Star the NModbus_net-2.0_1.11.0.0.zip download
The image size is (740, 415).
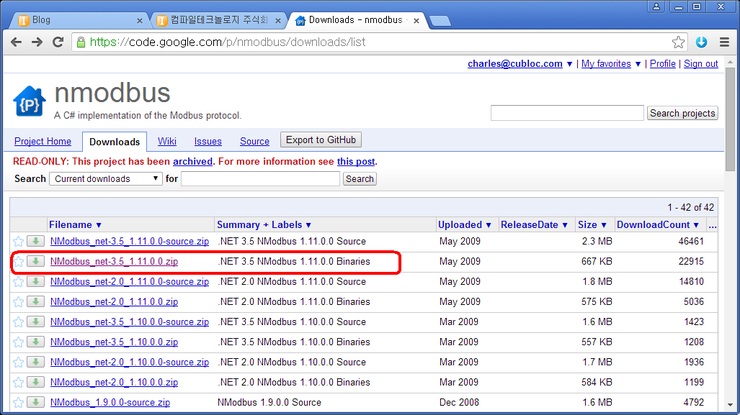(18, 302)
